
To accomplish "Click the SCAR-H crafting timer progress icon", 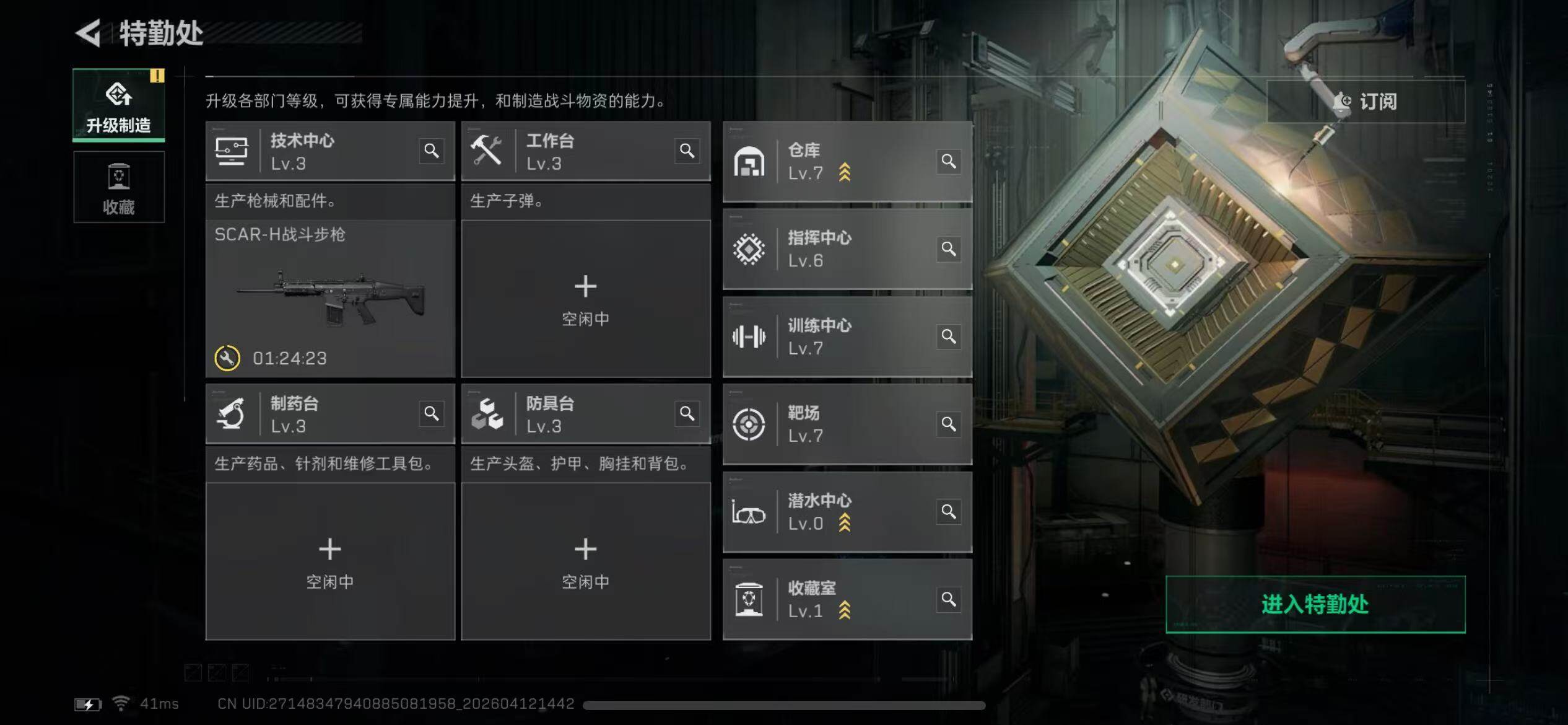I will pos(227,358).
